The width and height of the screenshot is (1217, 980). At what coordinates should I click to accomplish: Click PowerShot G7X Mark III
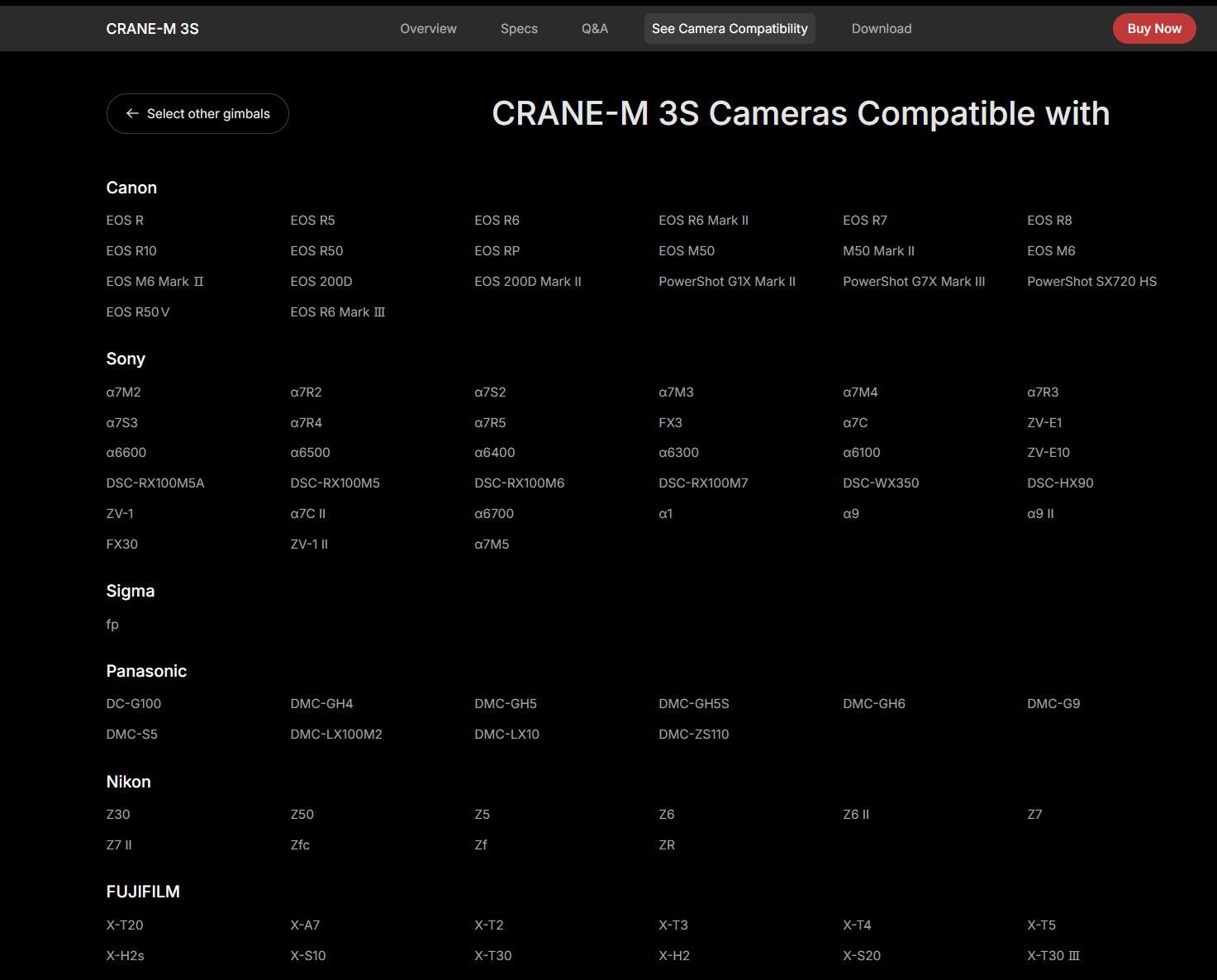point(914,281)
